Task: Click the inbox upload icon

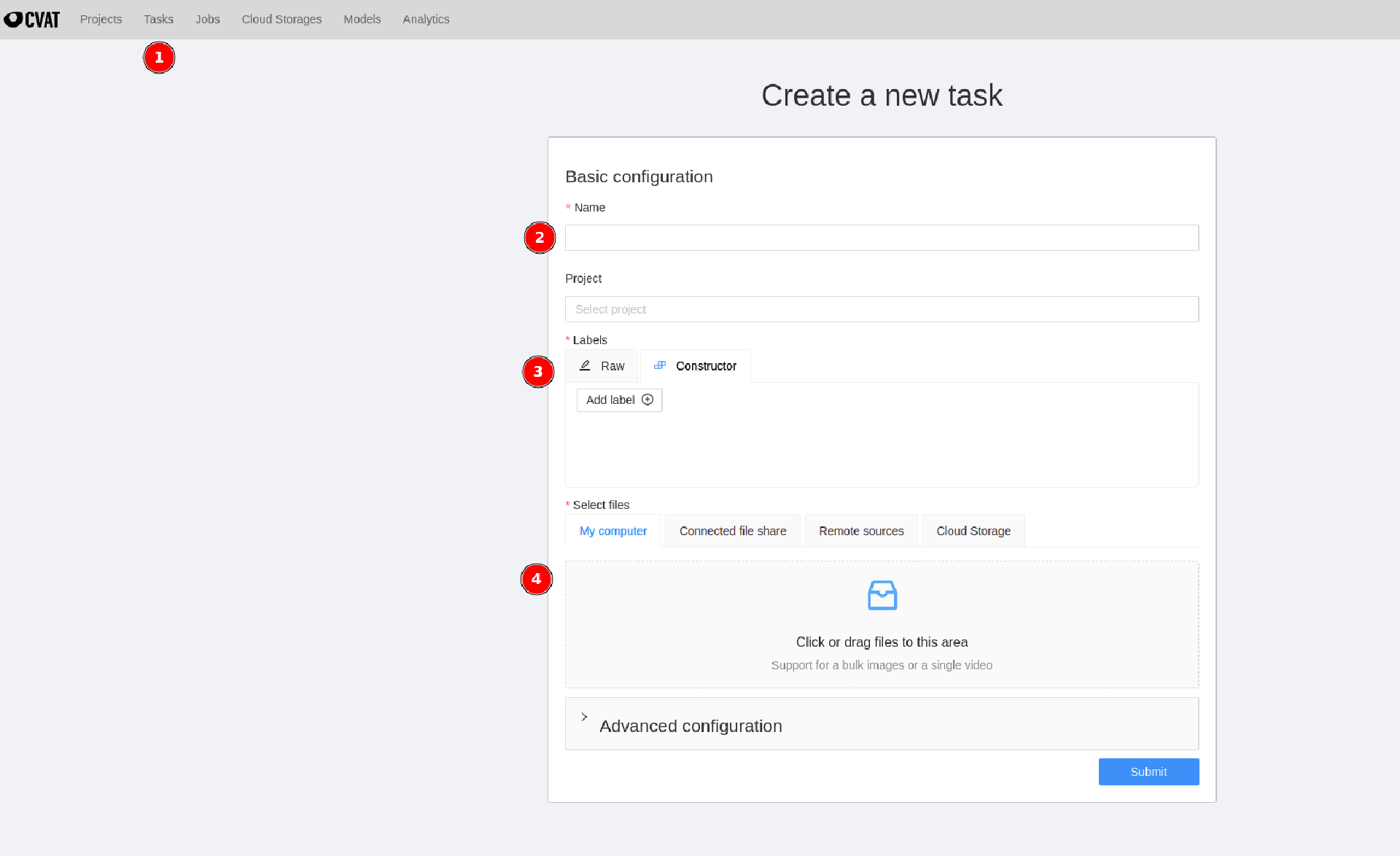Action: click(x=882, y=596)
